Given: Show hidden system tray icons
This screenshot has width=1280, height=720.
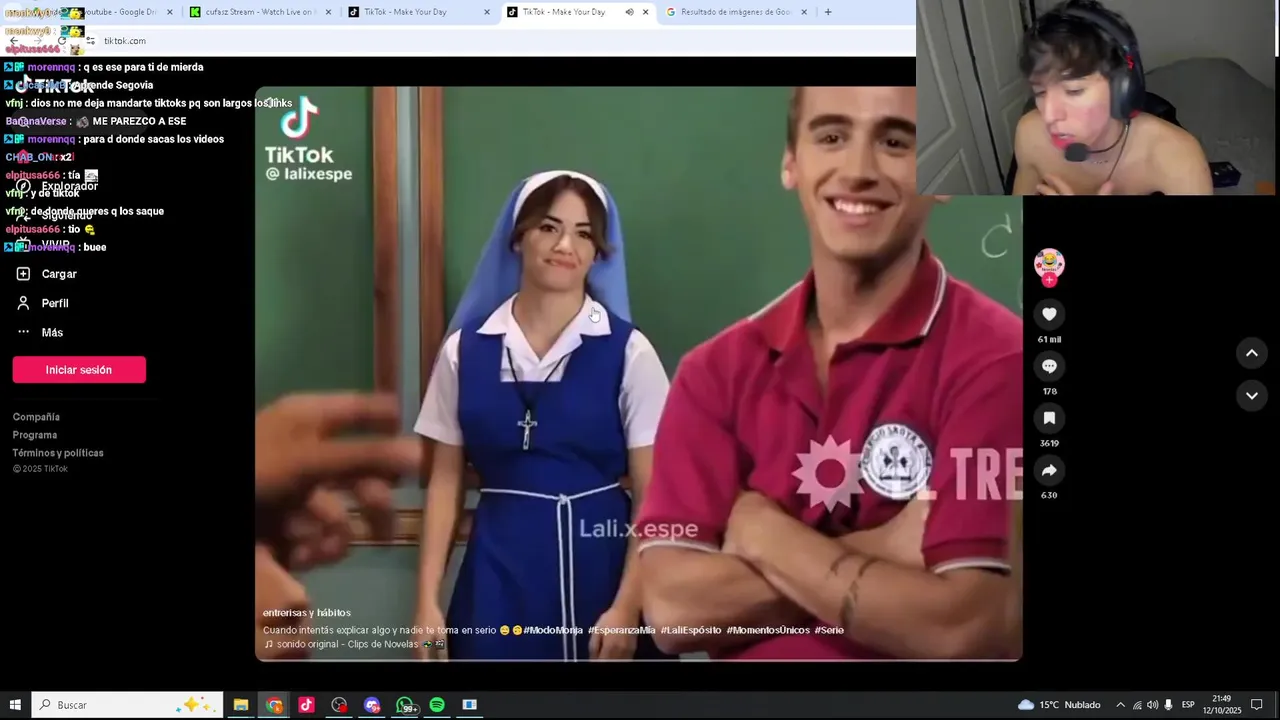Looking at the screenshot, I should click(1120, 705).
